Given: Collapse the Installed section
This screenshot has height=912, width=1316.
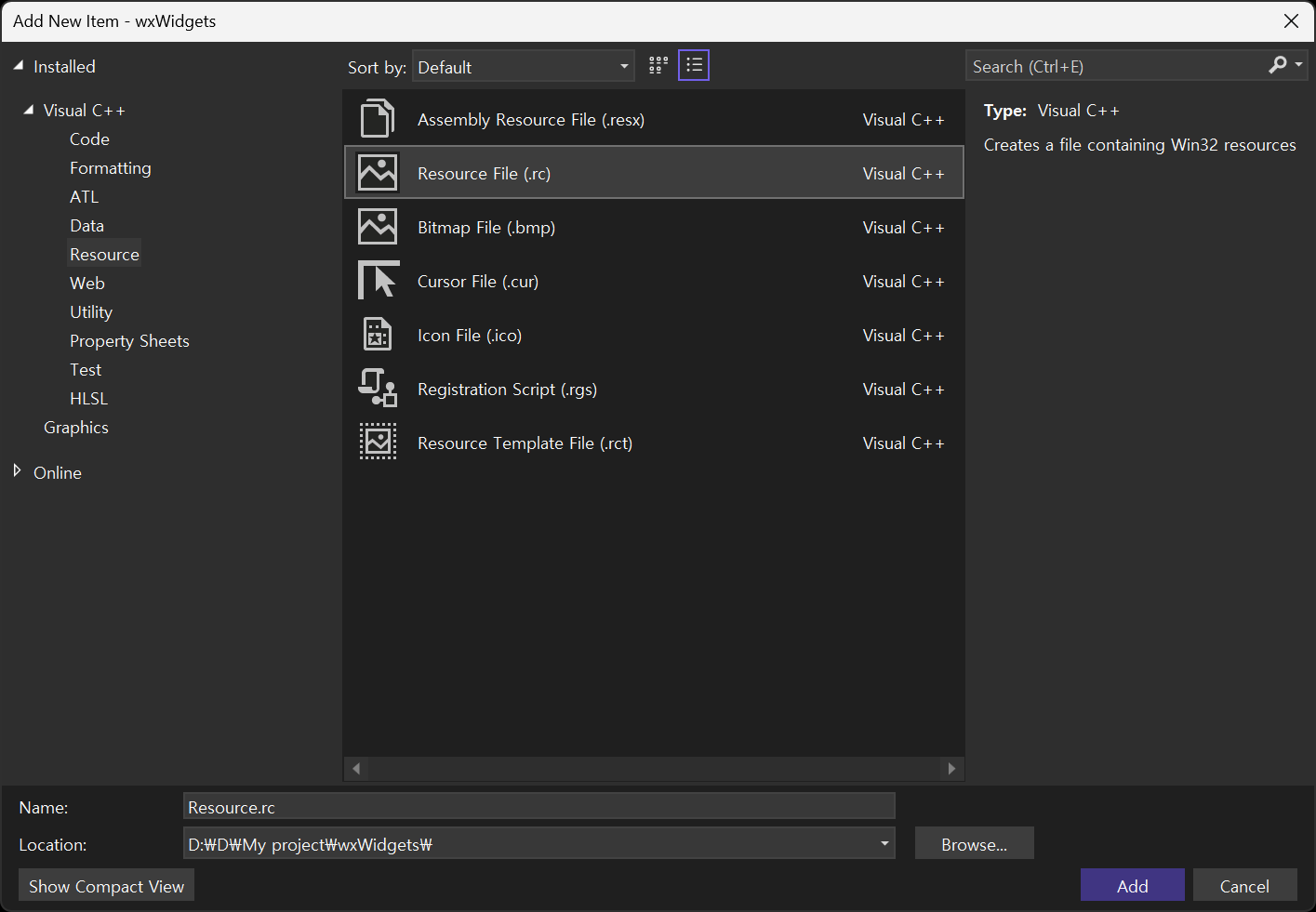Looking at the screenshot, I should tap(19, 66).
